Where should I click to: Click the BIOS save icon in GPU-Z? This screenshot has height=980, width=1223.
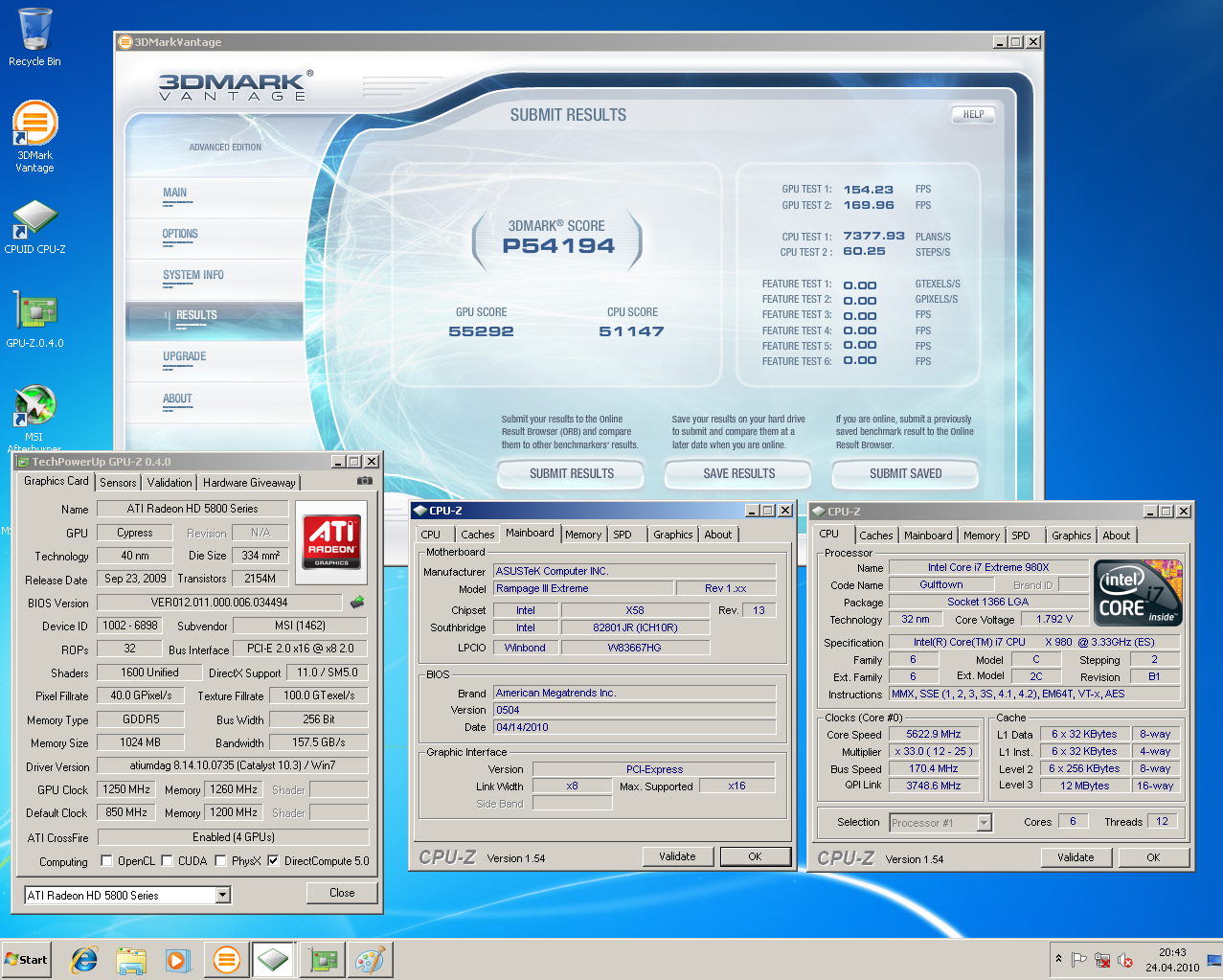click(x=357, y=603)
